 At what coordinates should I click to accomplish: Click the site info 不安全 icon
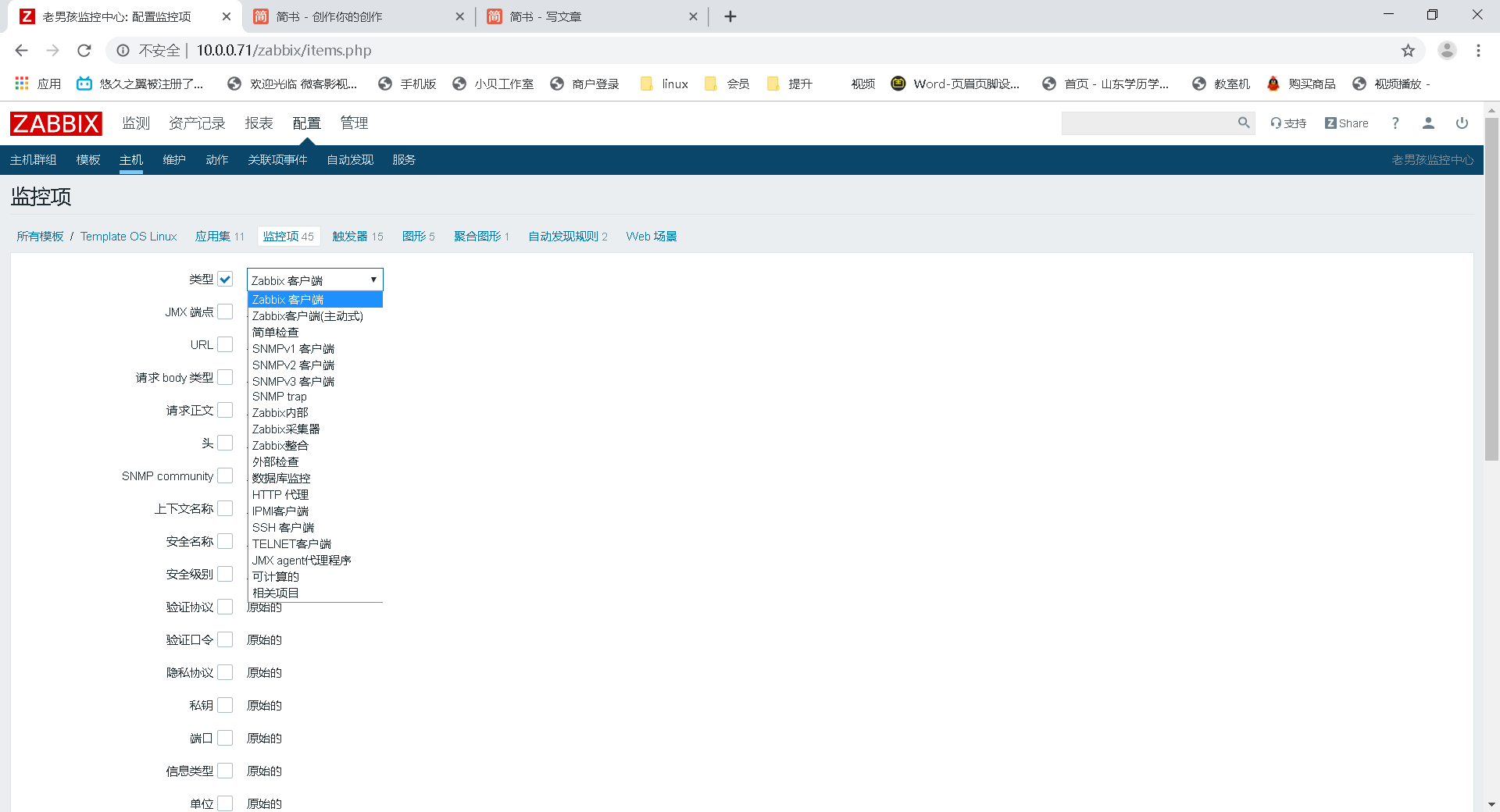pyautogui.click(x=123, y=50)
